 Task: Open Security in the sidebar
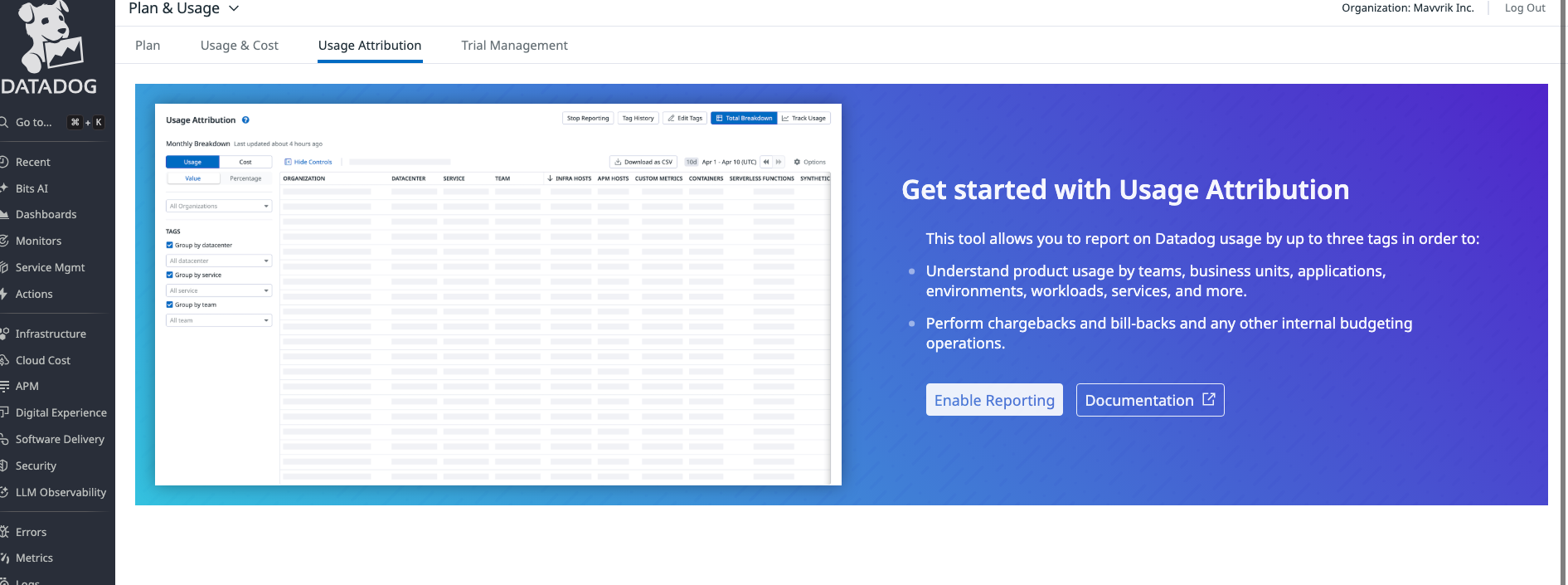point(36,466)
